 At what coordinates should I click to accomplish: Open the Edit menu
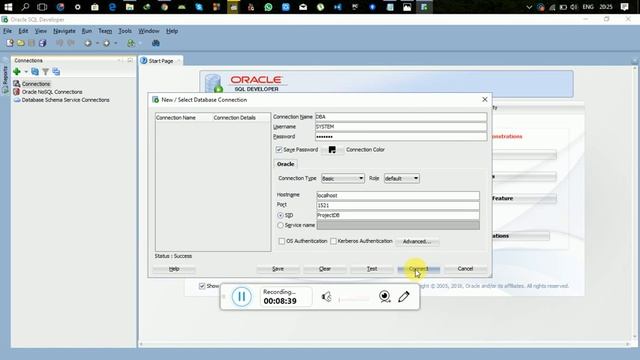pos(23,31)
